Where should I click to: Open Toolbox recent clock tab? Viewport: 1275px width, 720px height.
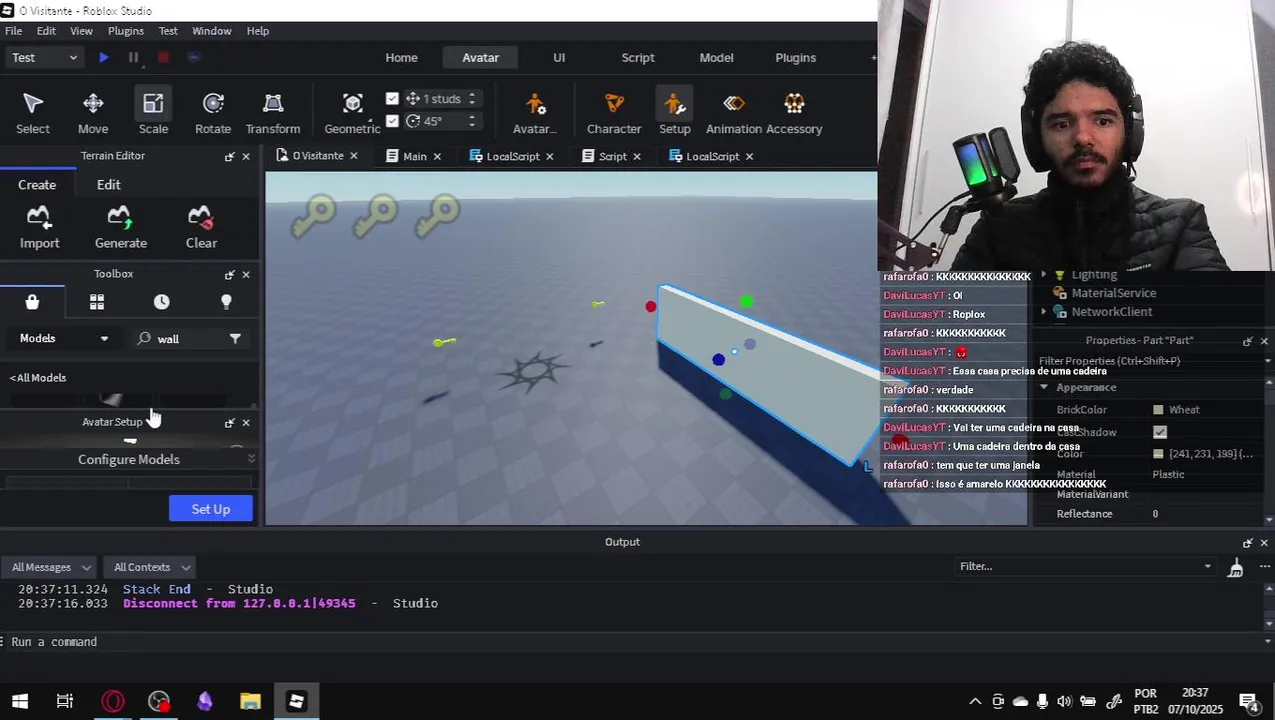click(162, 302)
